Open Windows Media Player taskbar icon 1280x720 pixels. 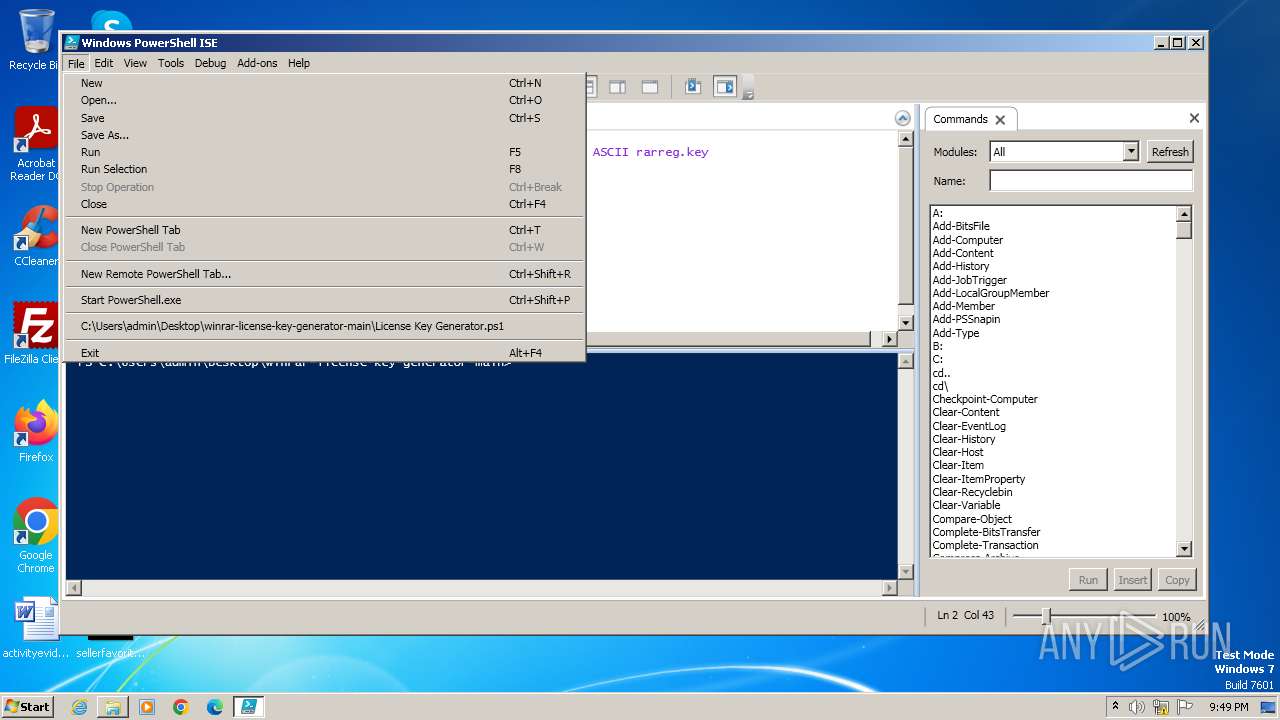click(147, 707)
